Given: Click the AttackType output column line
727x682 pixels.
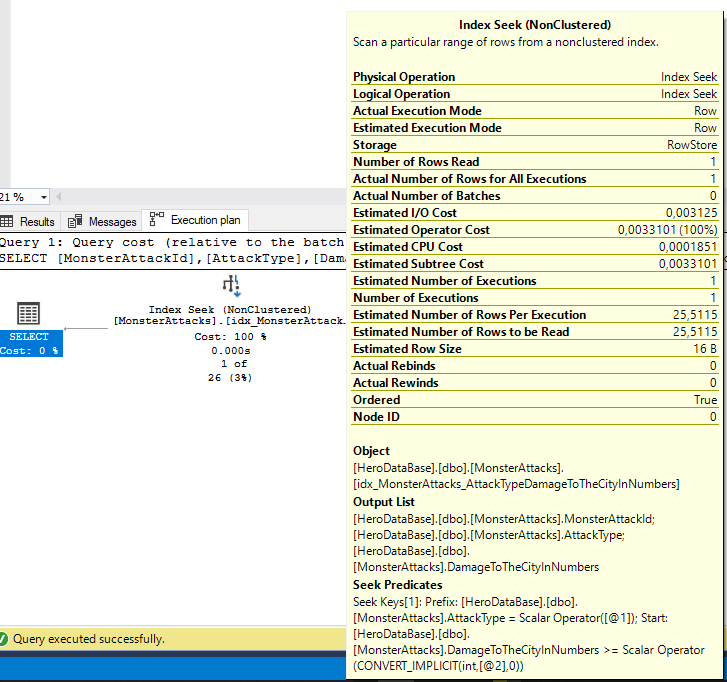Looking at the screenshot, I should (489, 535).
